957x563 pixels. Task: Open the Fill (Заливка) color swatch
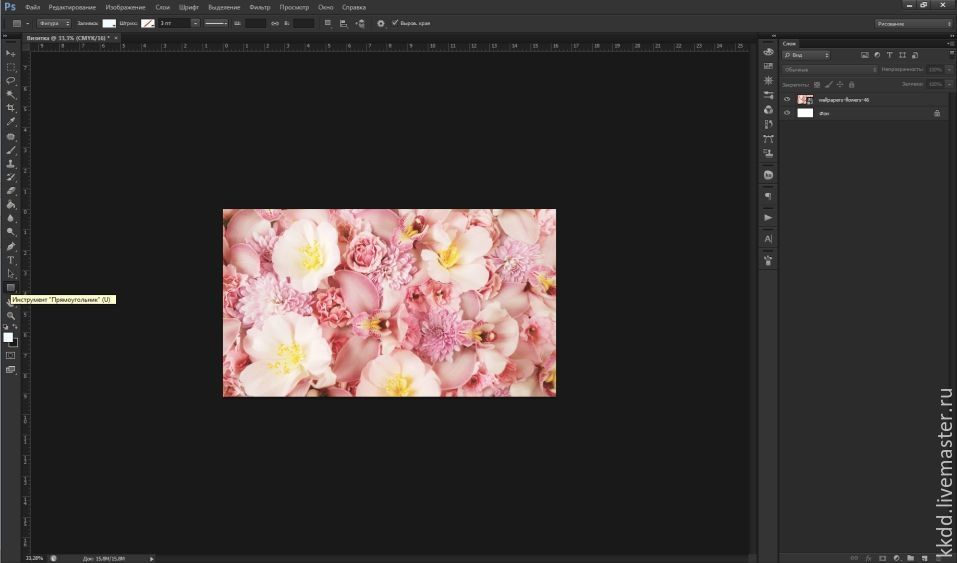tap(109, 23)
